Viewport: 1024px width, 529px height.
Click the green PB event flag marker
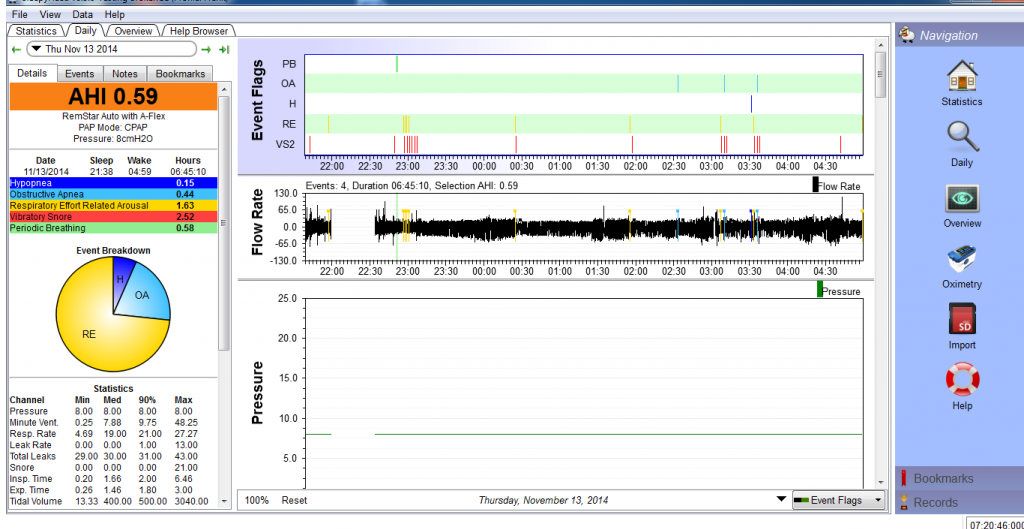pyautogui.click(x=396, y=64)
